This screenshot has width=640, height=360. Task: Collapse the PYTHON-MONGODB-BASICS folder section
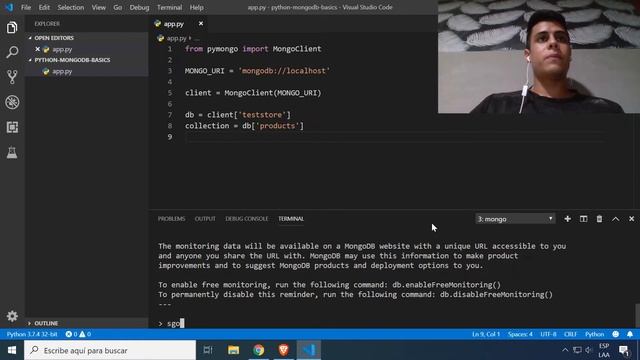point(87,60)
